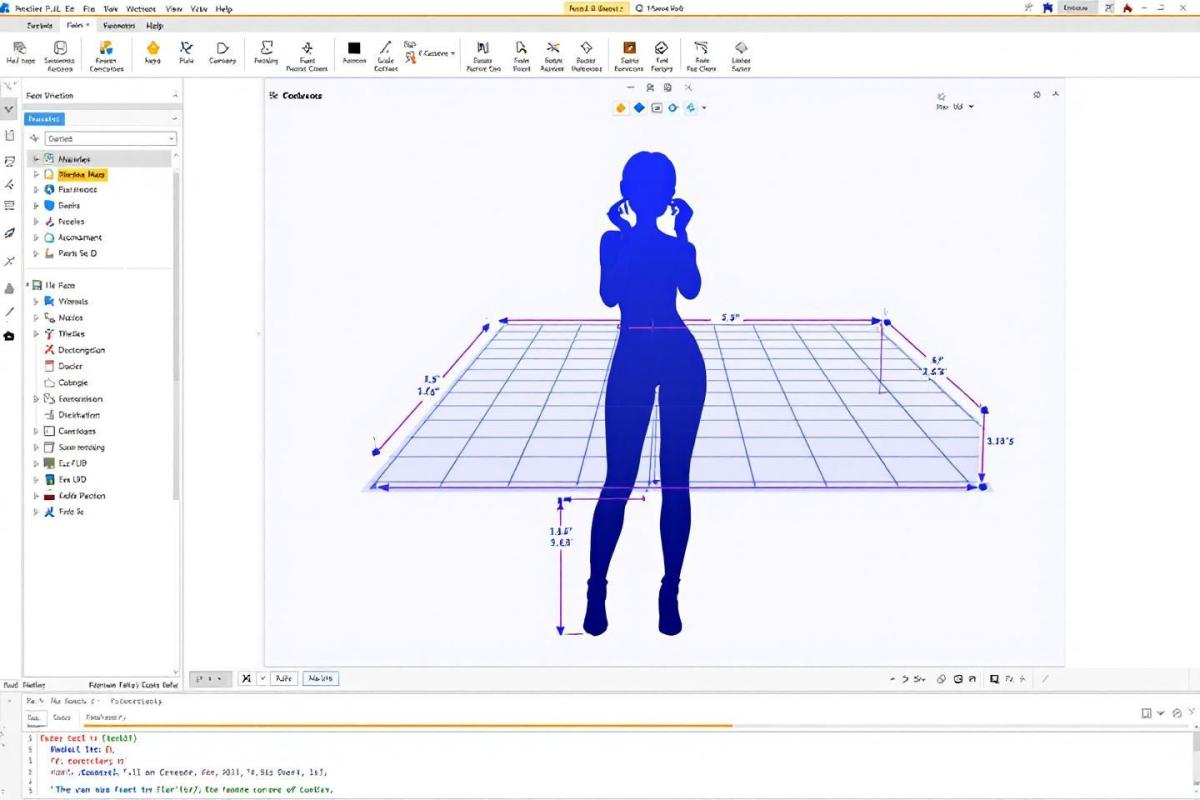This screenshot has width=1200, height=800.
Task: Open the View menu in the menu bar
Action: point(175,8)
